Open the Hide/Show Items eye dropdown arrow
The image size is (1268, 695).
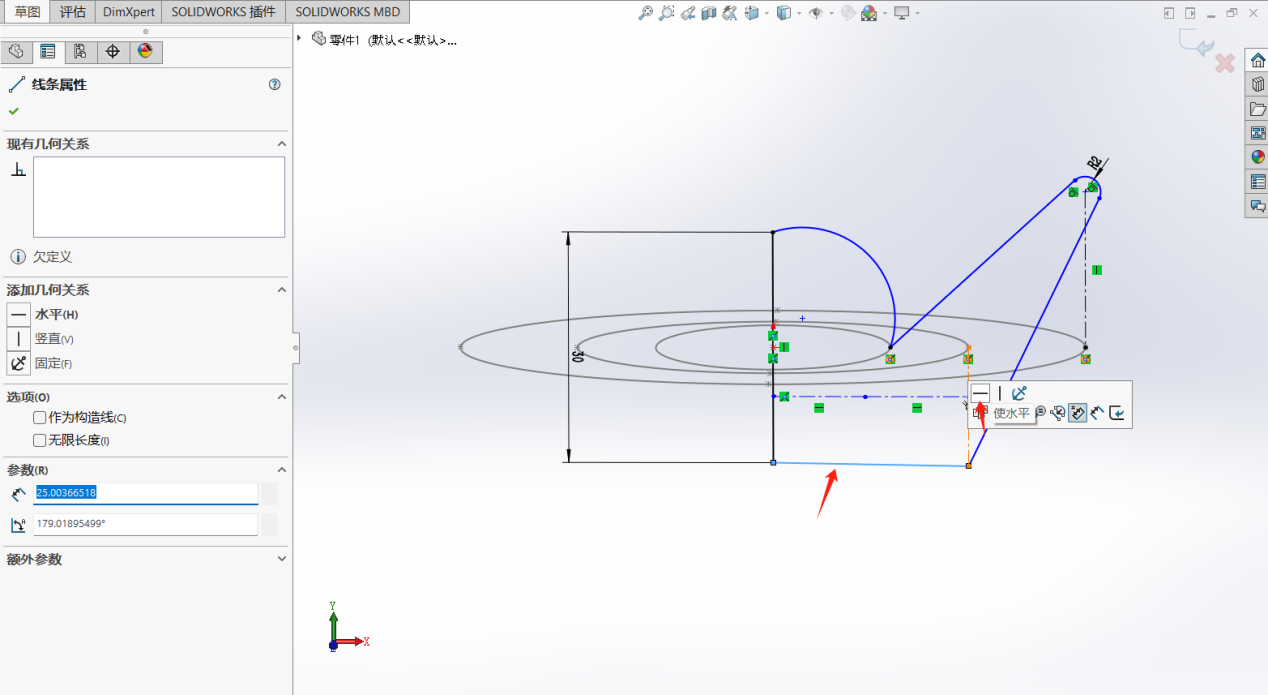point(833,14)
